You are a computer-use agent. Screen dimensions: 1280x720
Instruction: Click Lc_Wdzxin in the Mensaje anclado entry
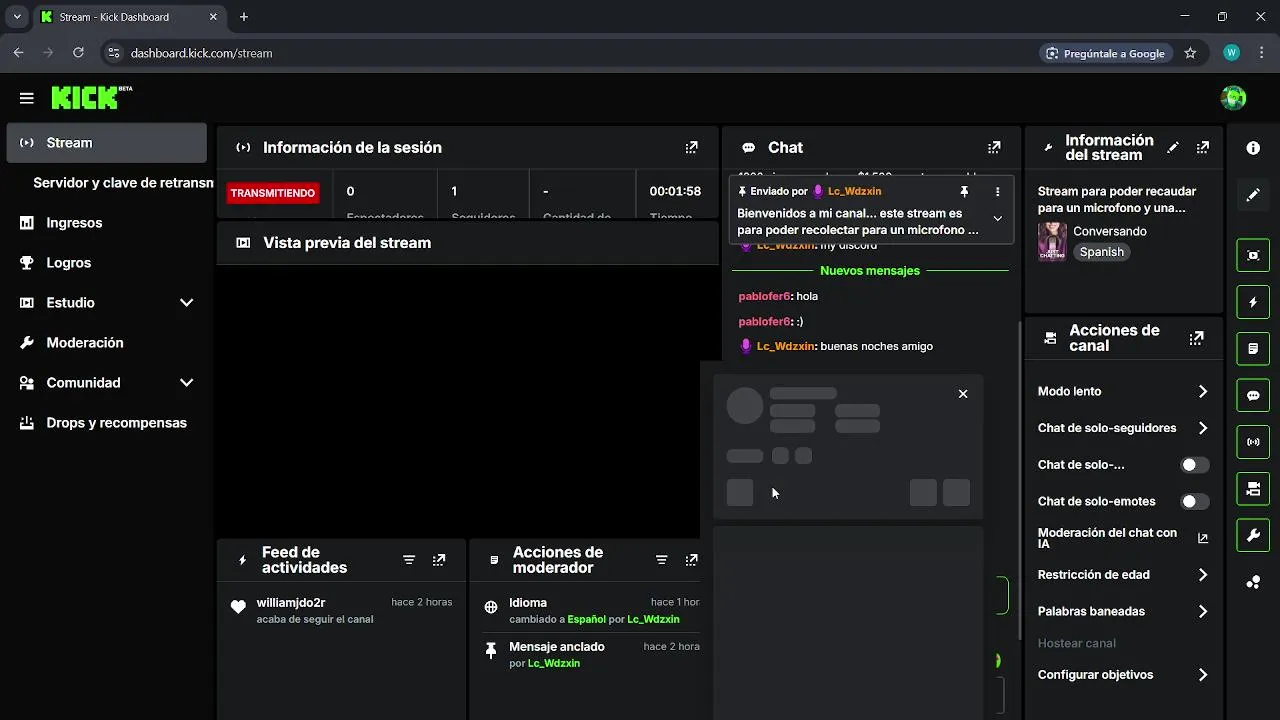[554, 663]
